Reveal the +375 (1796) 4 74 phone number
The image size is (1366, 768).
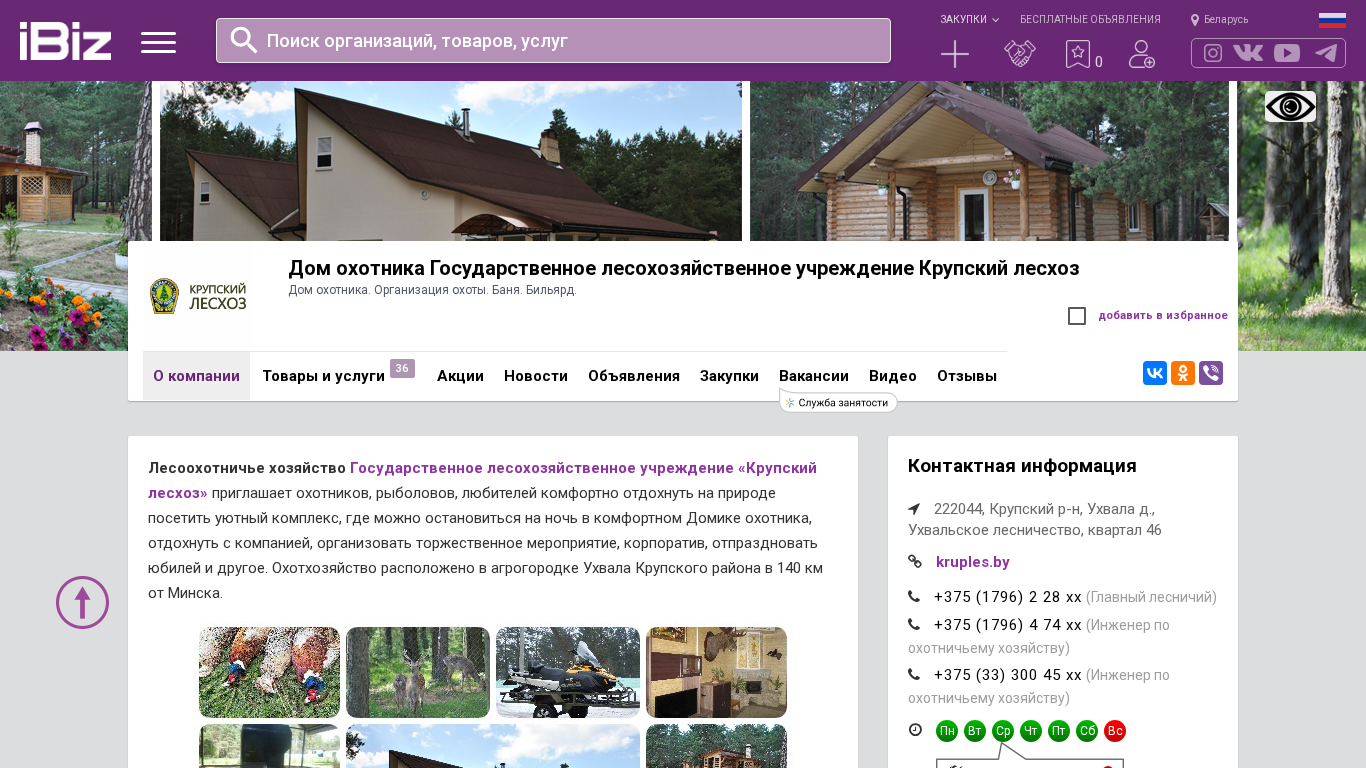tap(1008, 625)
